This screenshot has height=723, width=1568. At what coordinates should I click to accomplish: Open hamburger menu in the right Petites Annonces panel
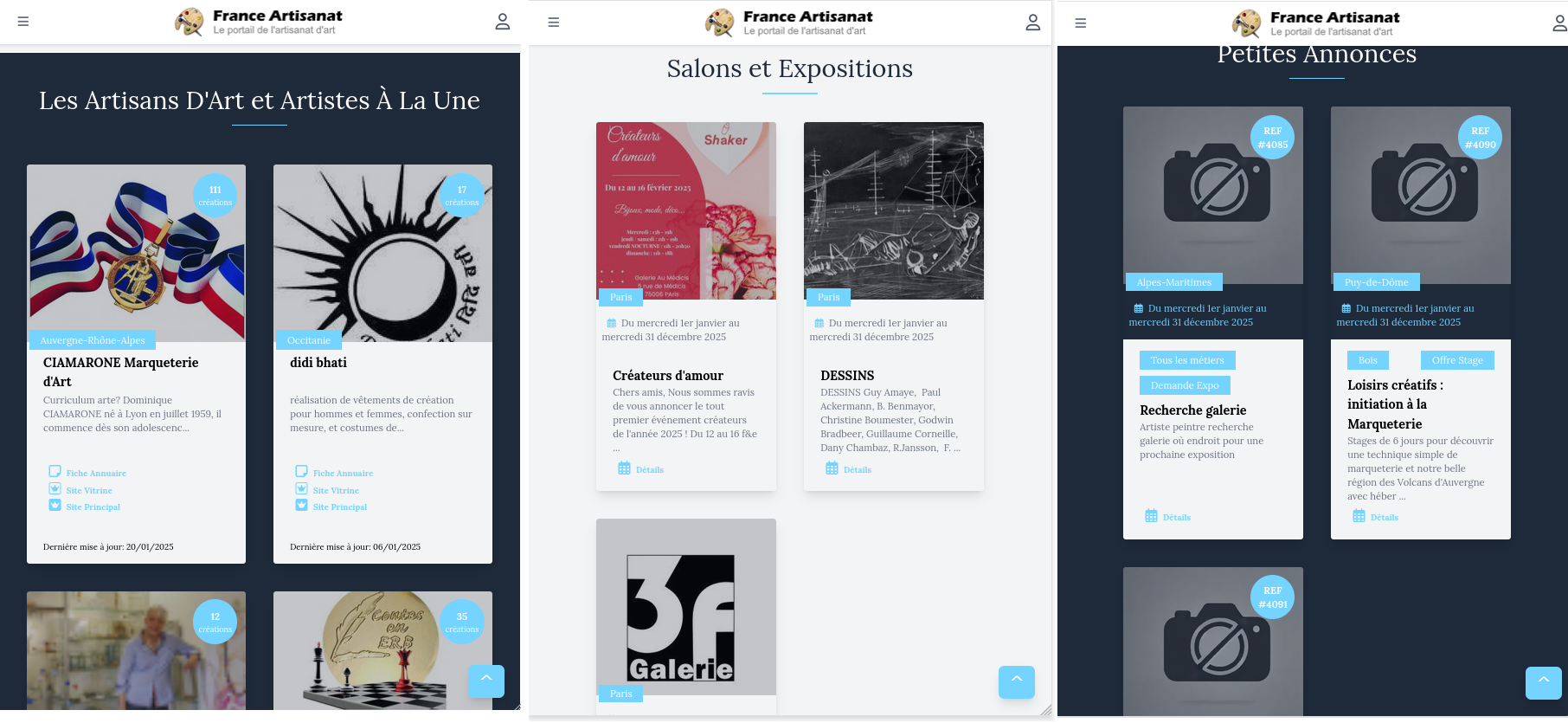click(x=1081, y=23)
